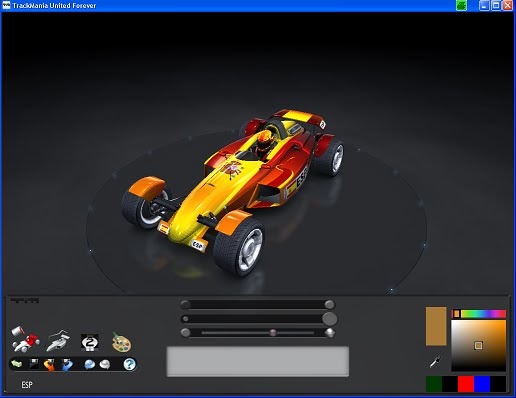
Task: Open help with the question mark icon
Action: (x=129, y=364)
